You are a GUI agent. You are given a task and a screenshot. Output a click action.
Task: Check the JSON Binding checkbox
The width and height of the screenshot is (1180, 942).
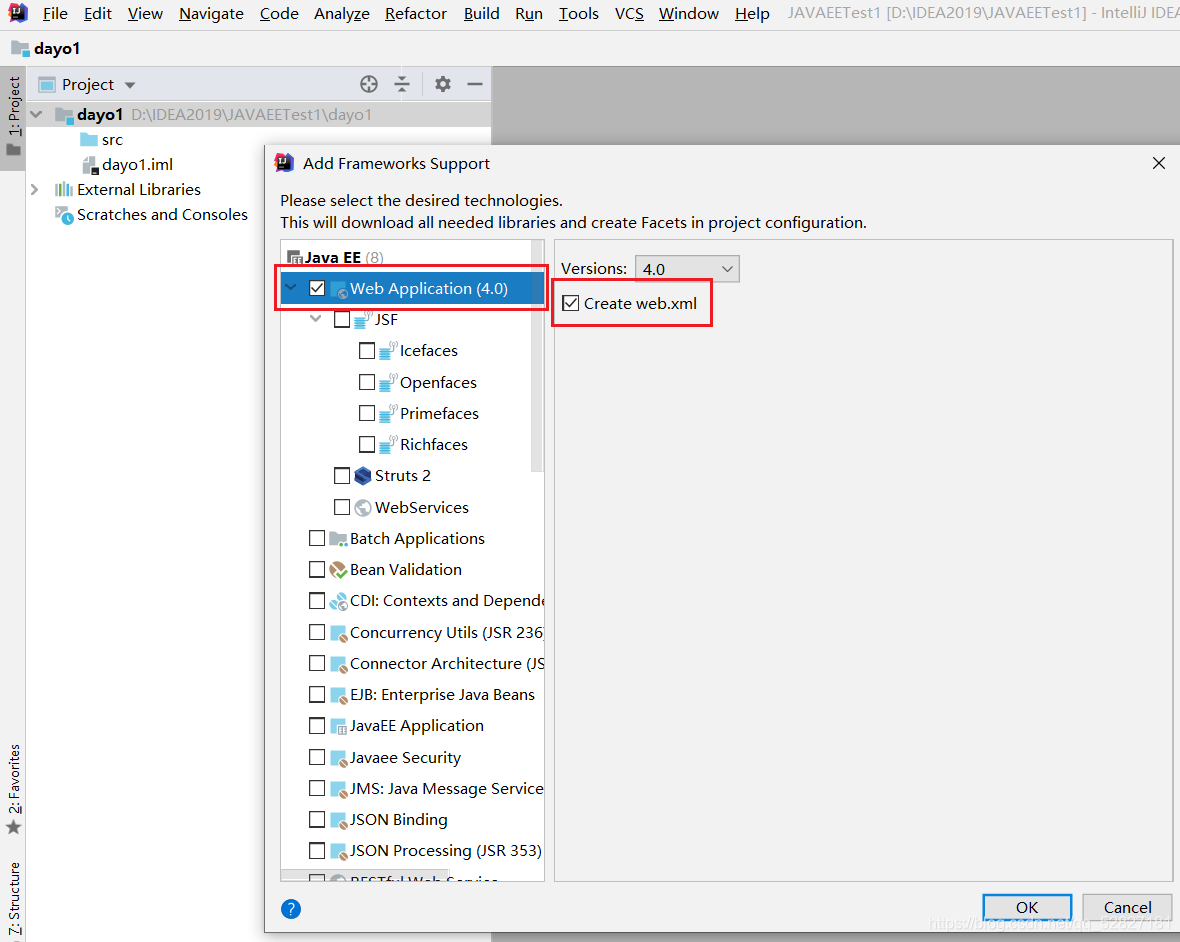(317, 819)
